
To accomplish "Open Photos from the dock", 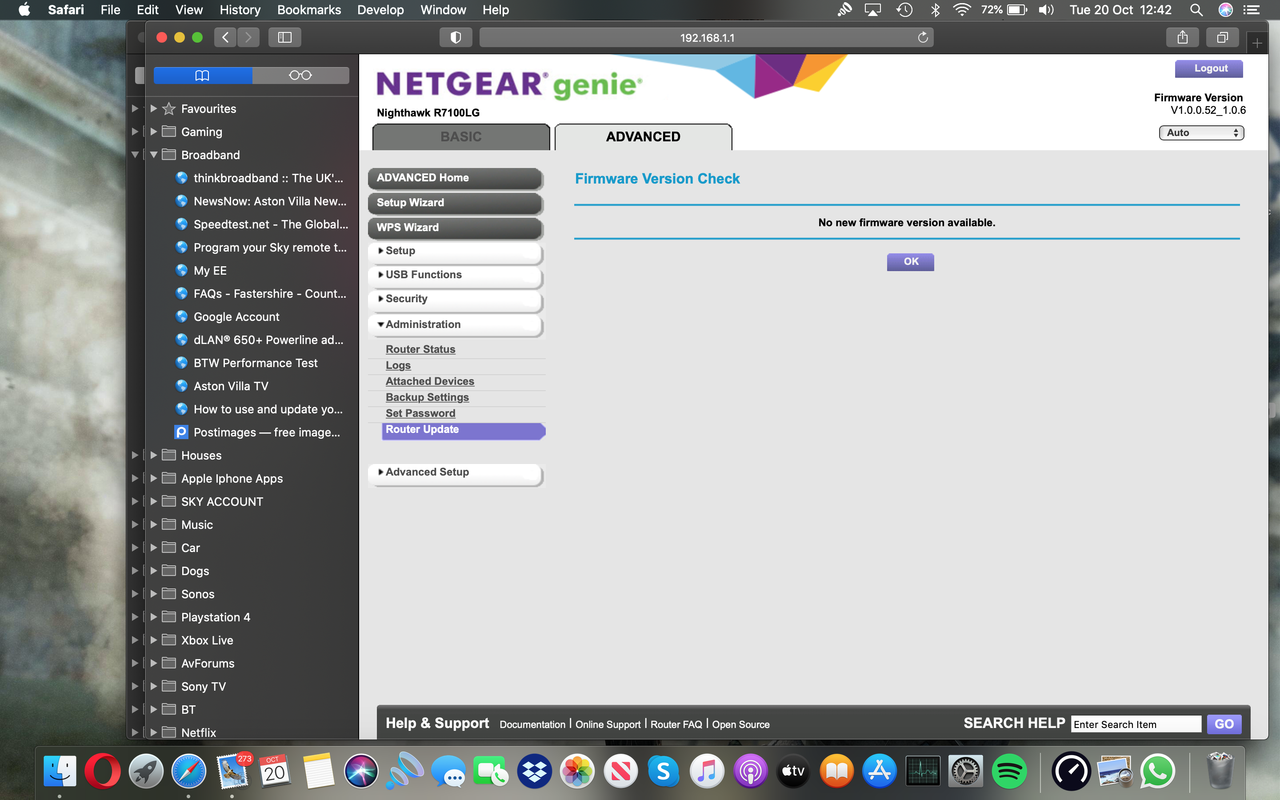I will tap(578, 771).
